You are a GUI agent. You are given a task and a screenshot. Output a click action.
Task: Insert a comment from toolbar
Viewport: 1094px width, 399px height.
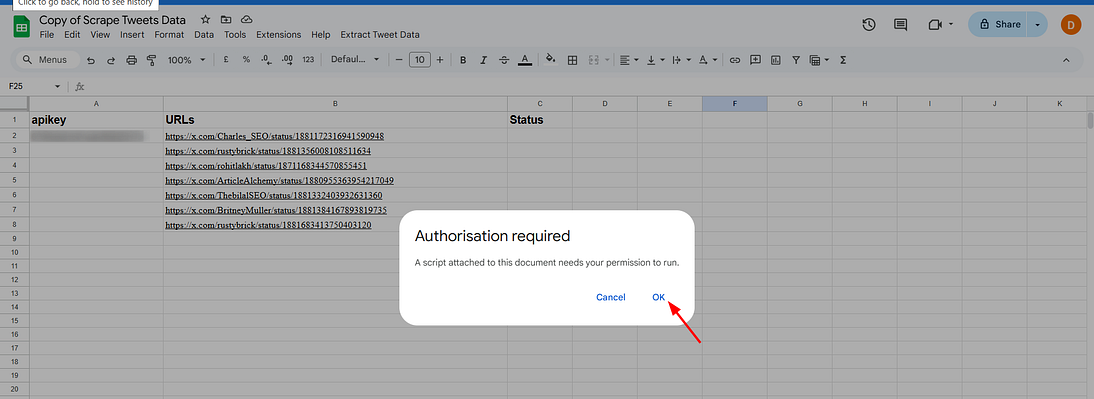tap(755, 61)
